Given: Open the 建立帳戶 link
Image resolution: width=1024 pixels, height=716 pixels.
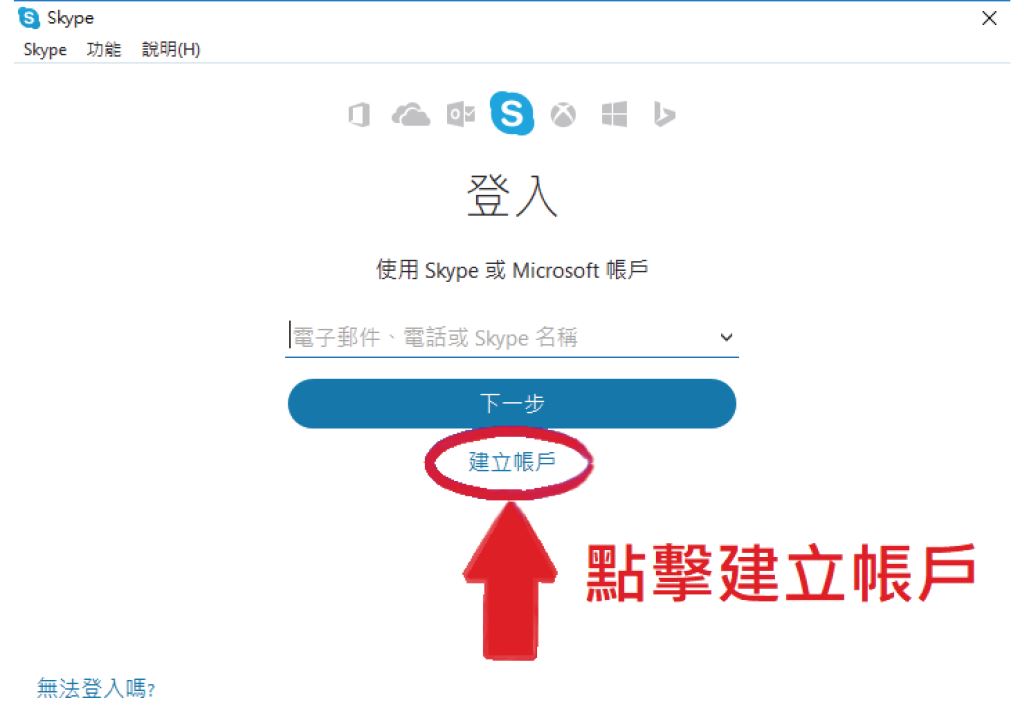Looking at the screenshot, I should pyautogui.click(x=512, y=462).
